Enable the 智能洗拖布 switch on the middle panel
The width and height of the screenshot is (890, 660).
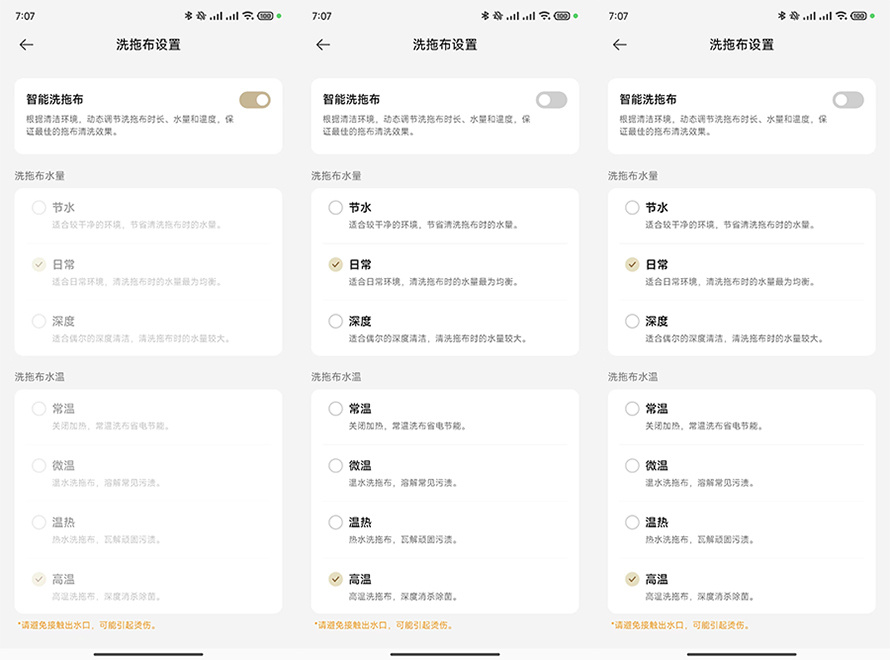point(551,100)
